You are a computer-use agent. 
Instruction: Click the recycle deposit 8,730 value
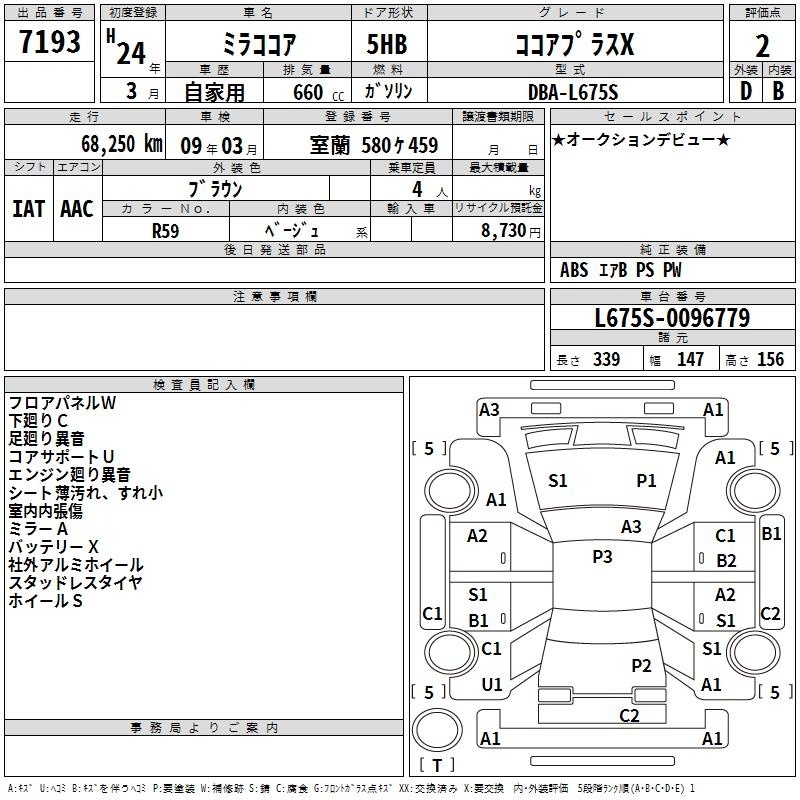pyautogui.click(x=505, y=230)
